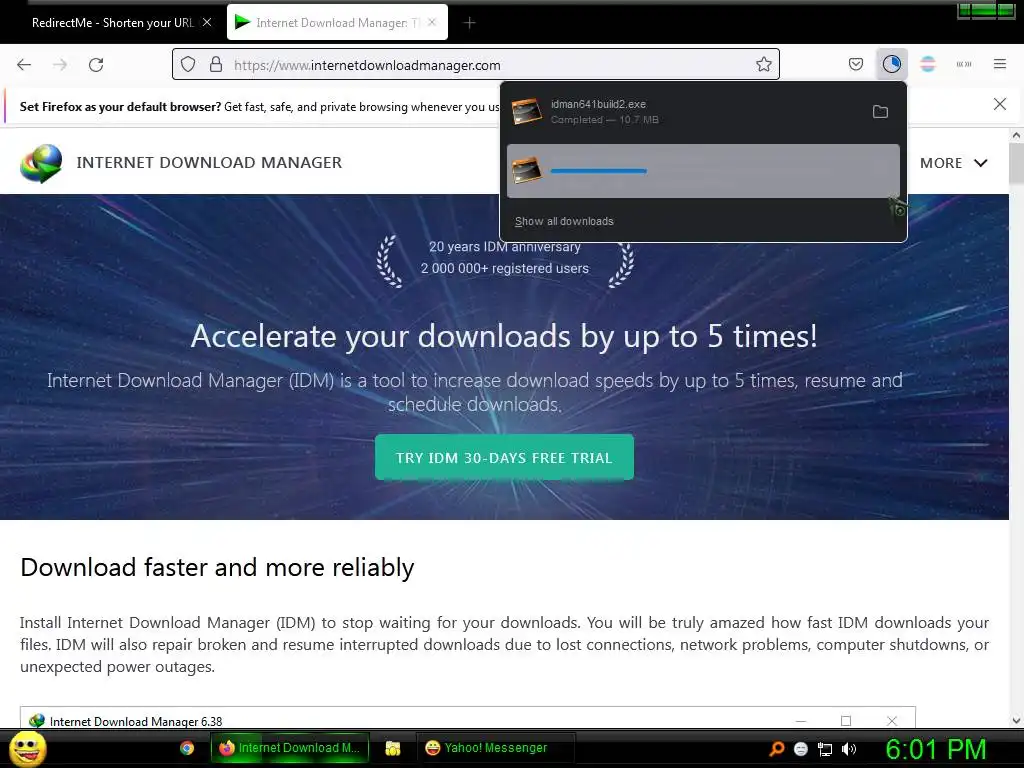Viewport: 1024px width, 768px height.
Task: Open tracking protection shield icon
Action: [188, 65]
